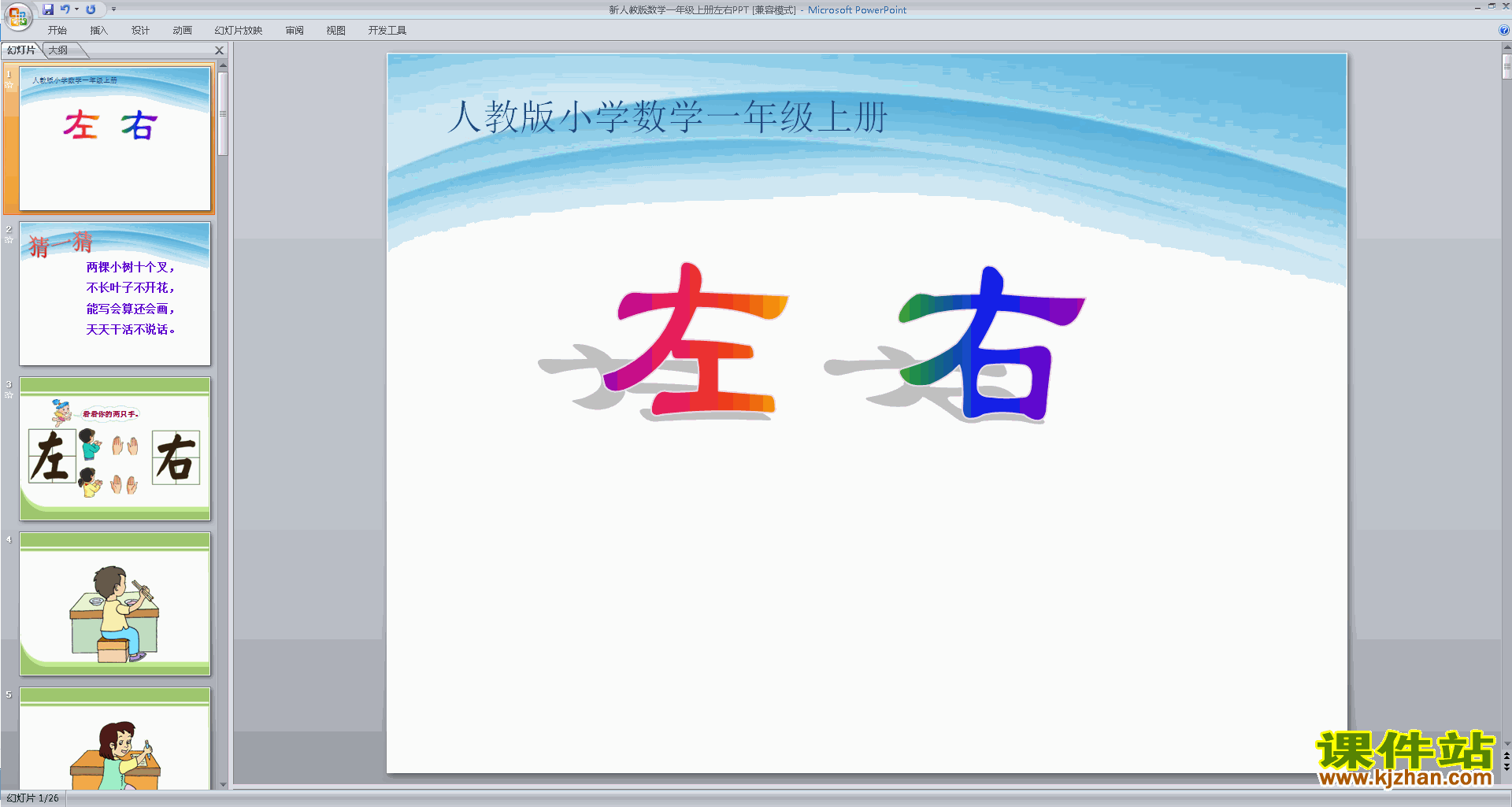Click the blue Help question mark icon
This screenshot has height=807, width=1512.
[x=1503, y=31]
